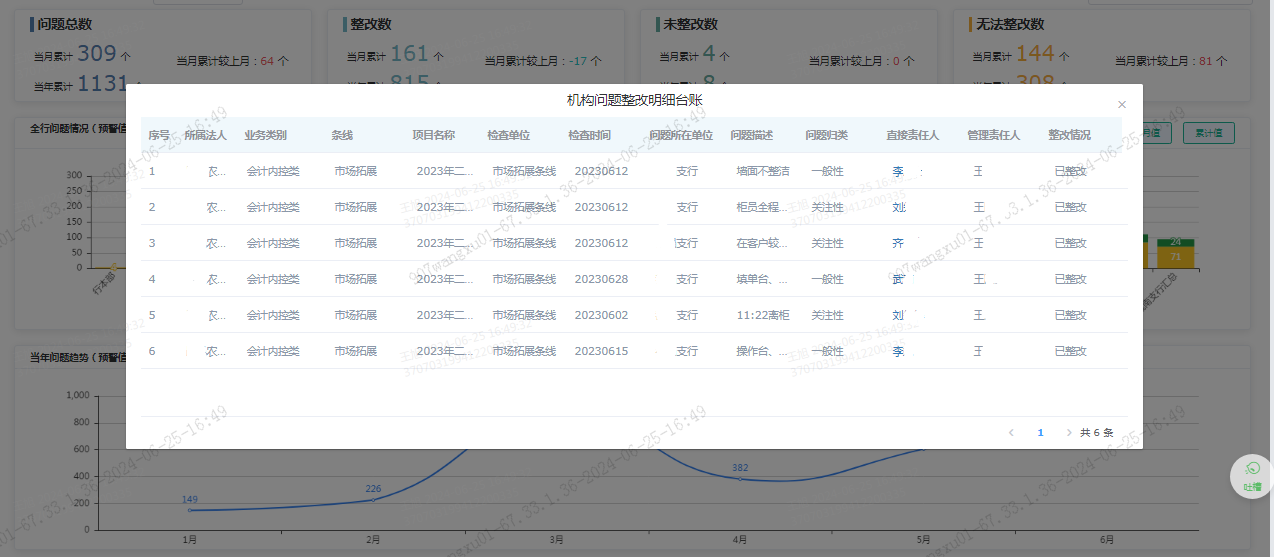Click the 检查时间 column header
The image size is (1274, 557).
590,135
